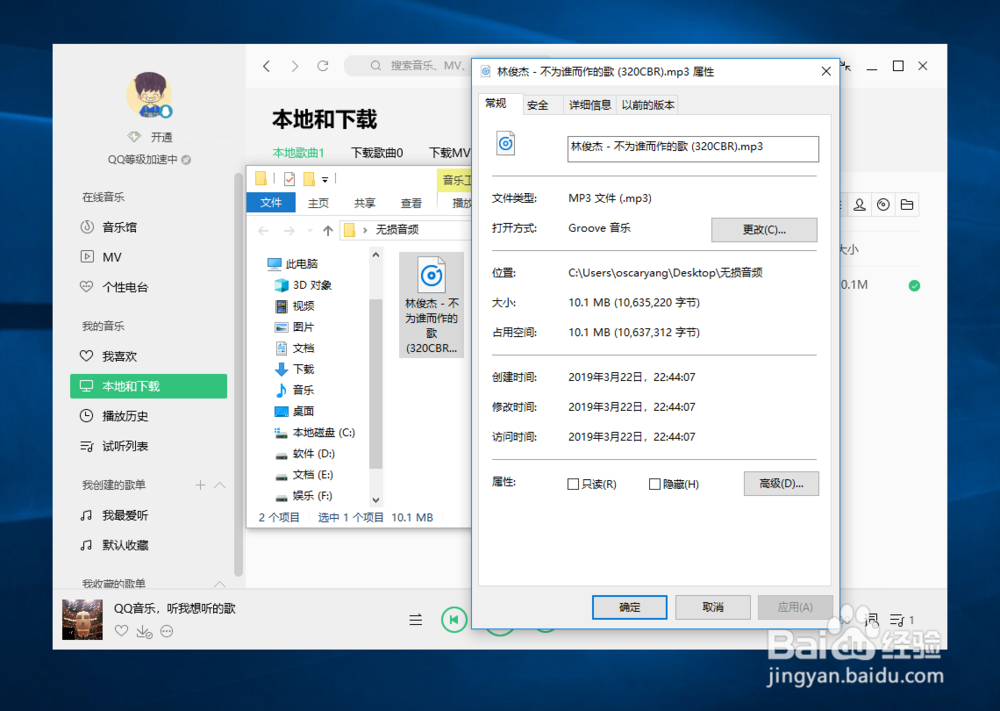
Task: Select 视频 in Explorer tree
Action: click(x=295, y=306)
